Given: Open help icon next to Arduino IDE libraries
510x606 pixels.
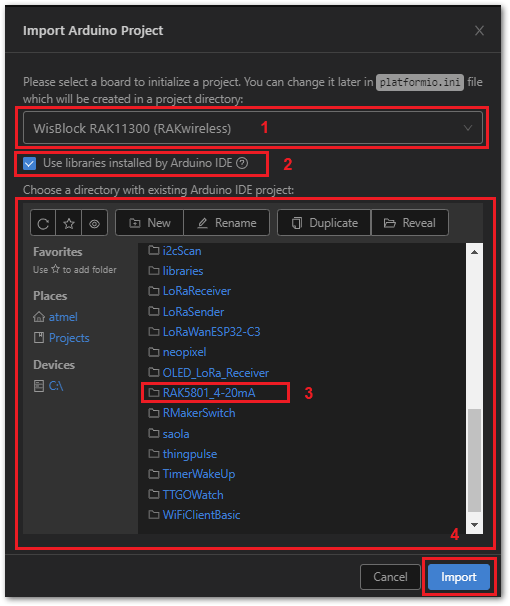Looking at the screenshot, I should [x=242, y=163].
